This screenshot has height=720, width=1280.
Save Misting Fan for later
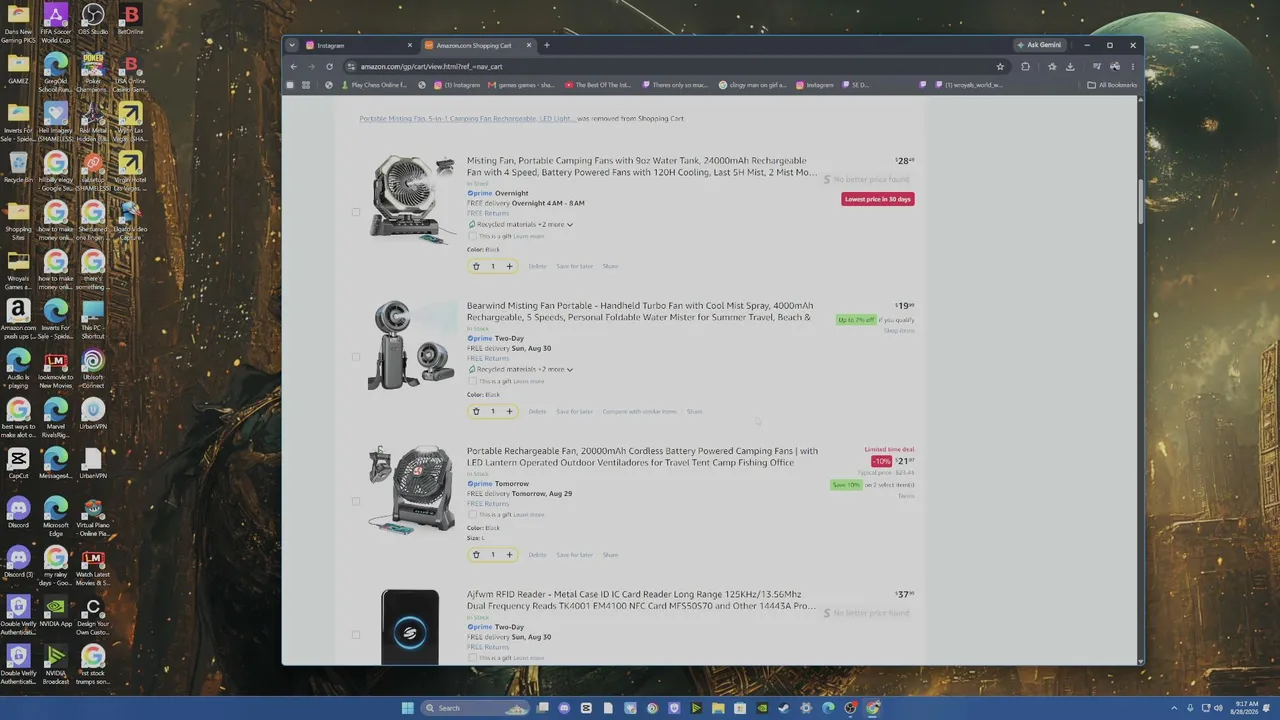point(574,266)
